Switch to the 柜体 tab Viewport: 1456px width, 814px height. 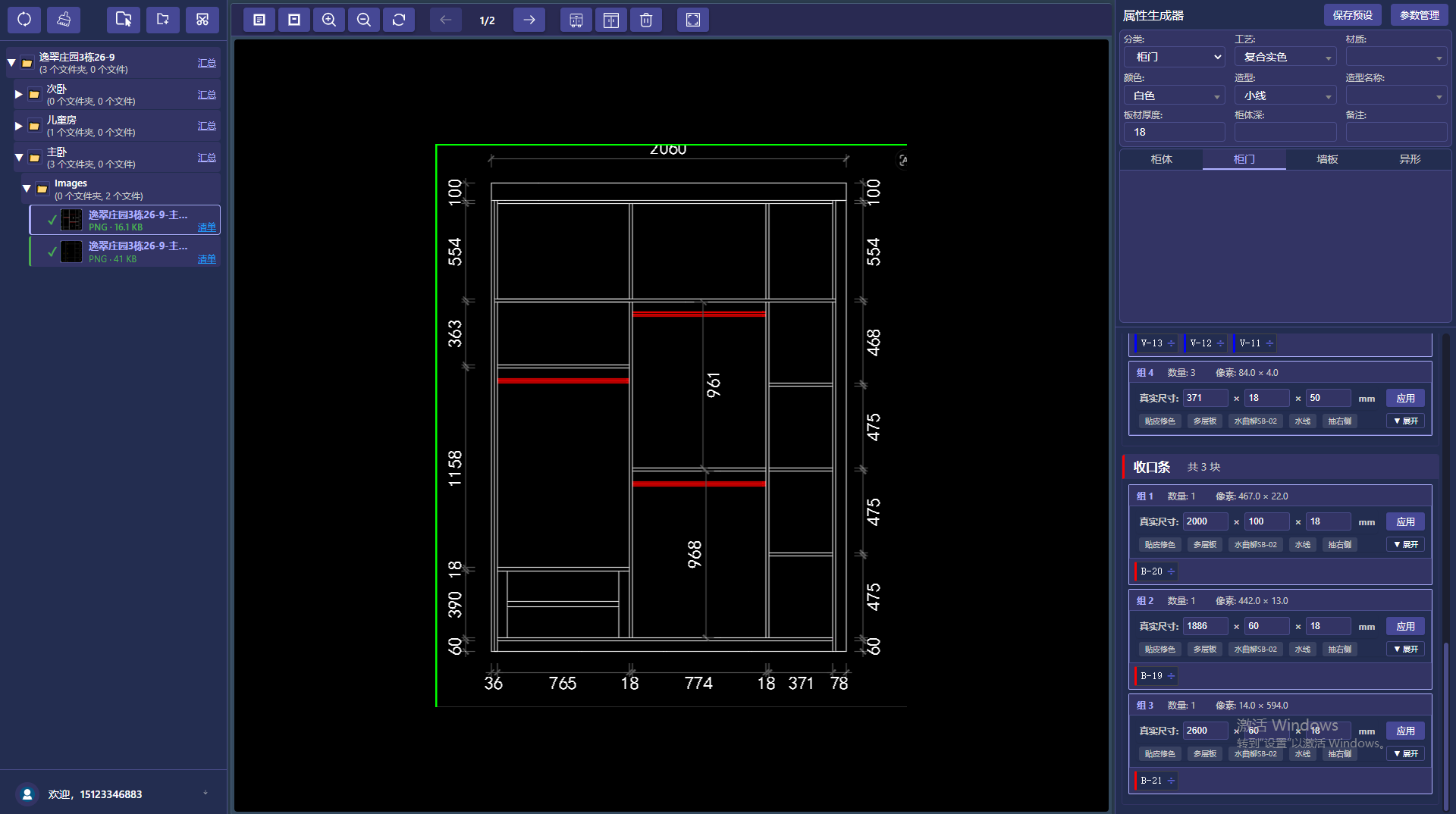(1161, 159)
